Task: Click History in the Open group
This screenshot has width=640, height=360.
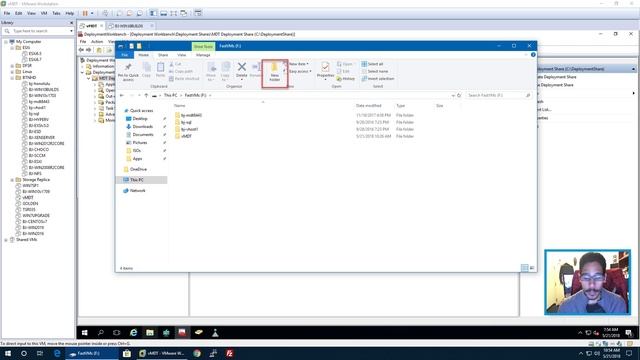Action: (x=345, y=79)
